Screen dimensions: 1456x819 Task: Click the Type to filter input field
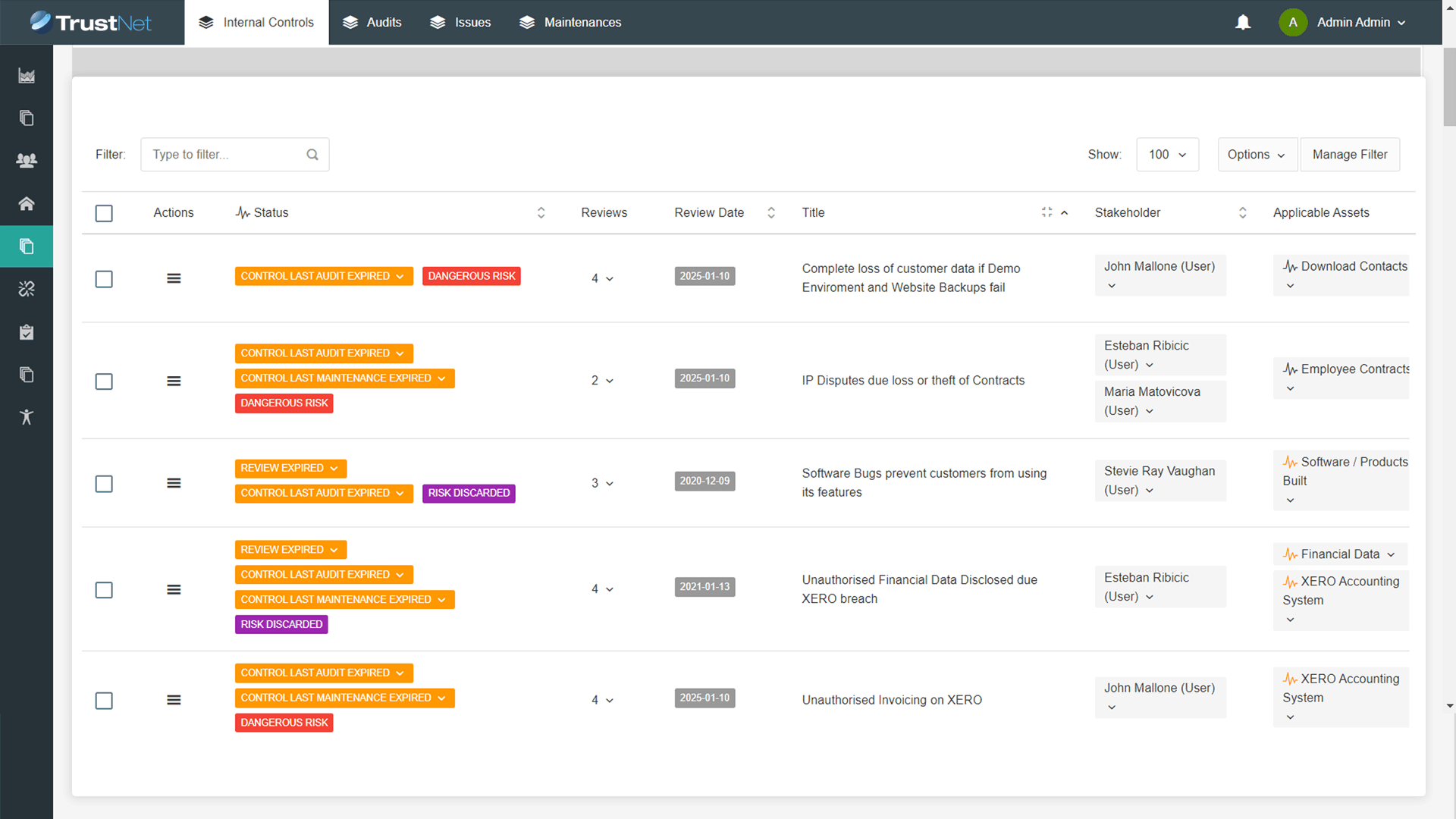(225, 155)
